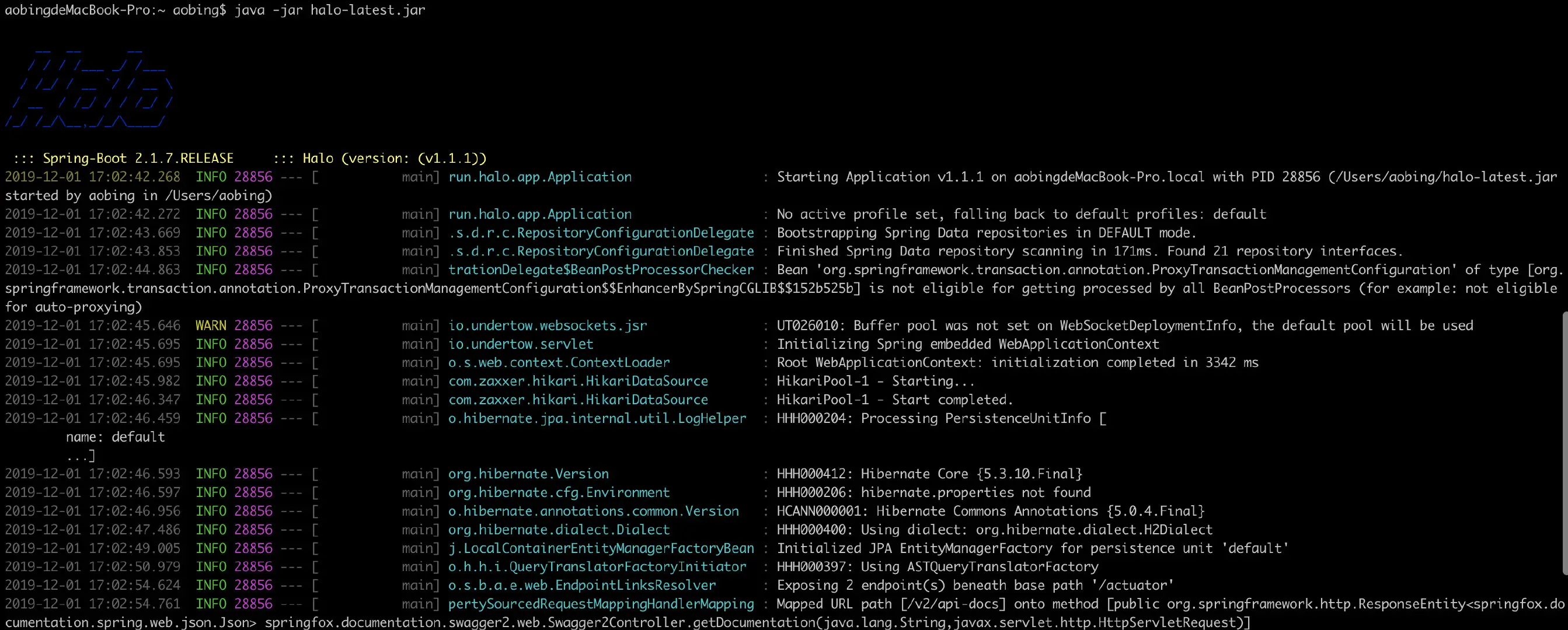Screen dimensions: 1568x630
Task: Click the 'Halo (version: (v1.1.1))' banner text
Action: pyautogui.click(x=395, y=159)
